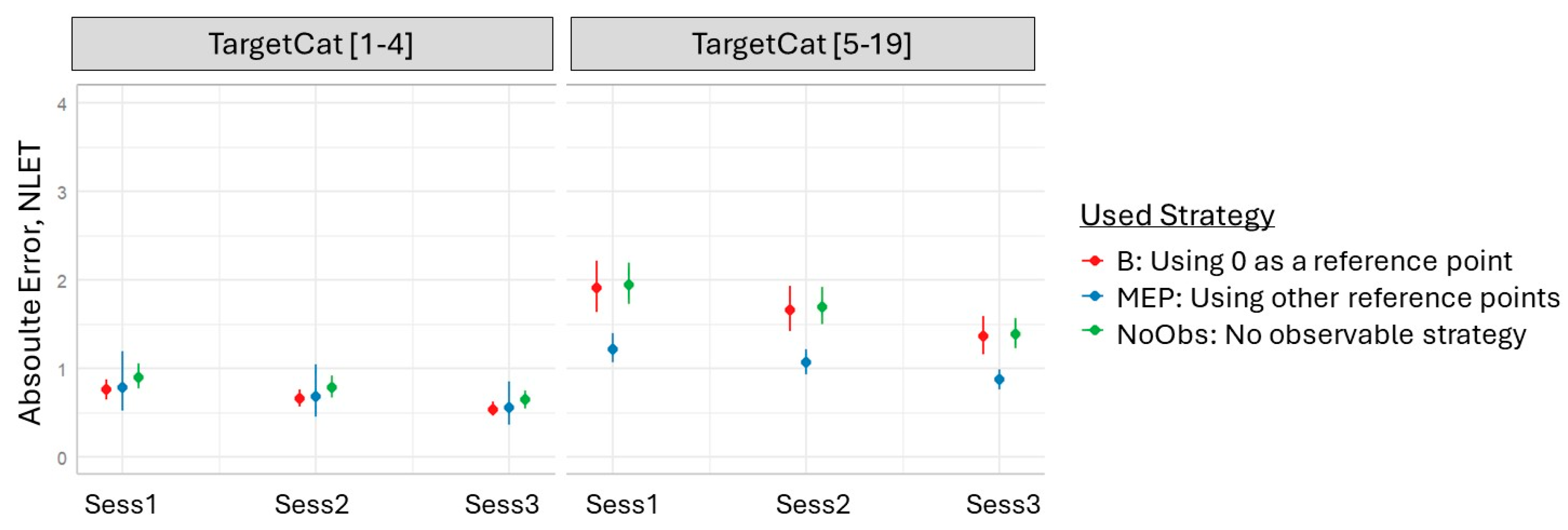Click green Sess3 point in TargetCat [5-19]
The image size is (1568, 530).
coord(1015,334)
